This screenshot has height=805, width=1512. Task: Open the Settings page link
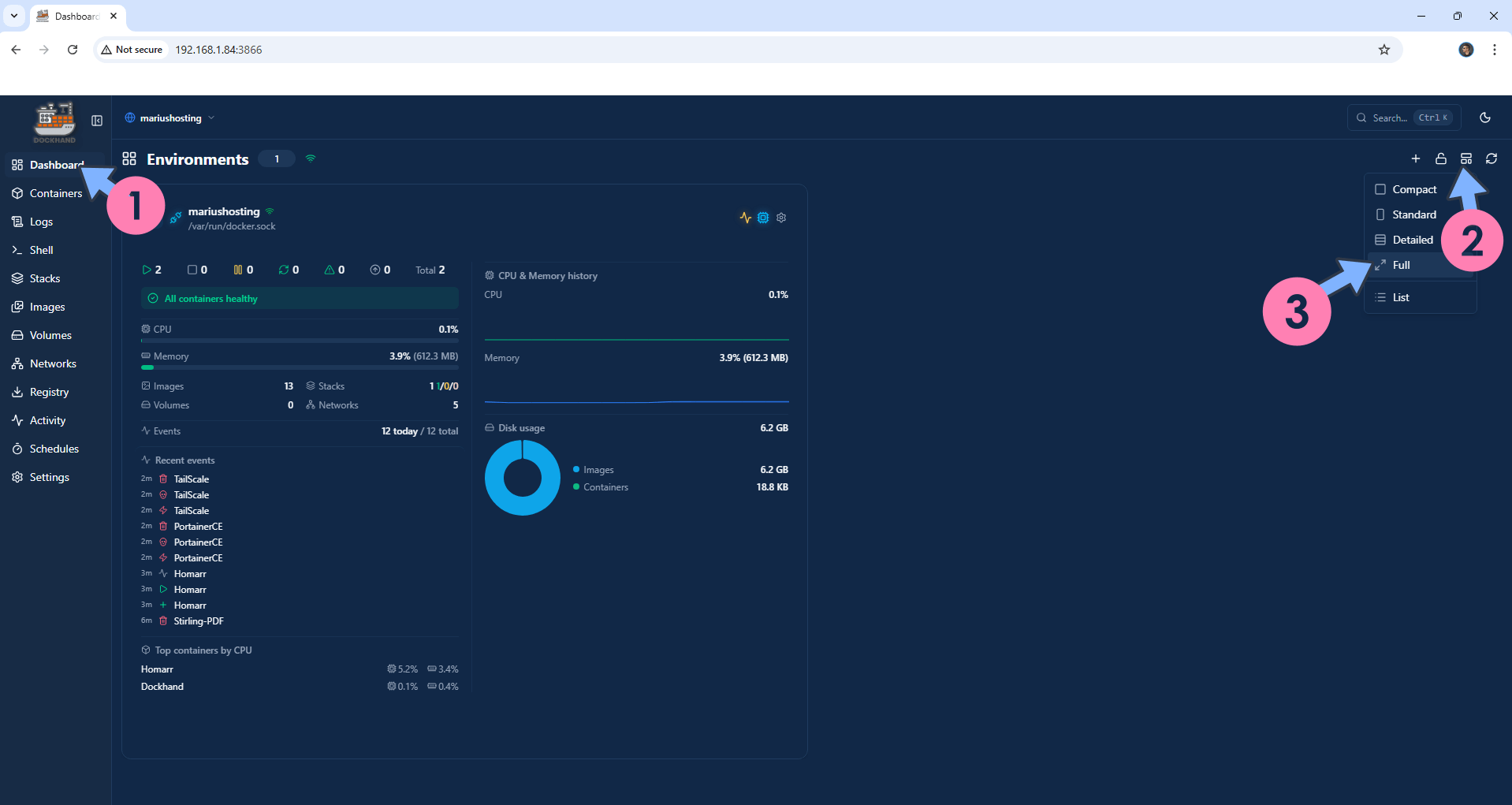(x=49, y=477)
